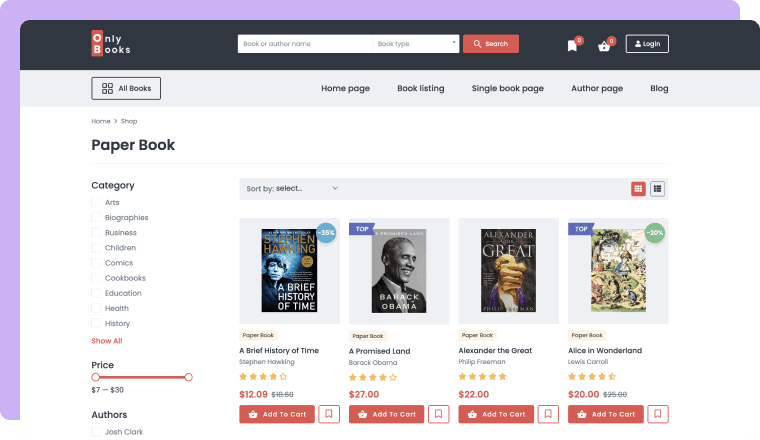Image resolution: width=760 pixels, height=440 pixels.
Task: Switch to list view layout
Action: 658,188
